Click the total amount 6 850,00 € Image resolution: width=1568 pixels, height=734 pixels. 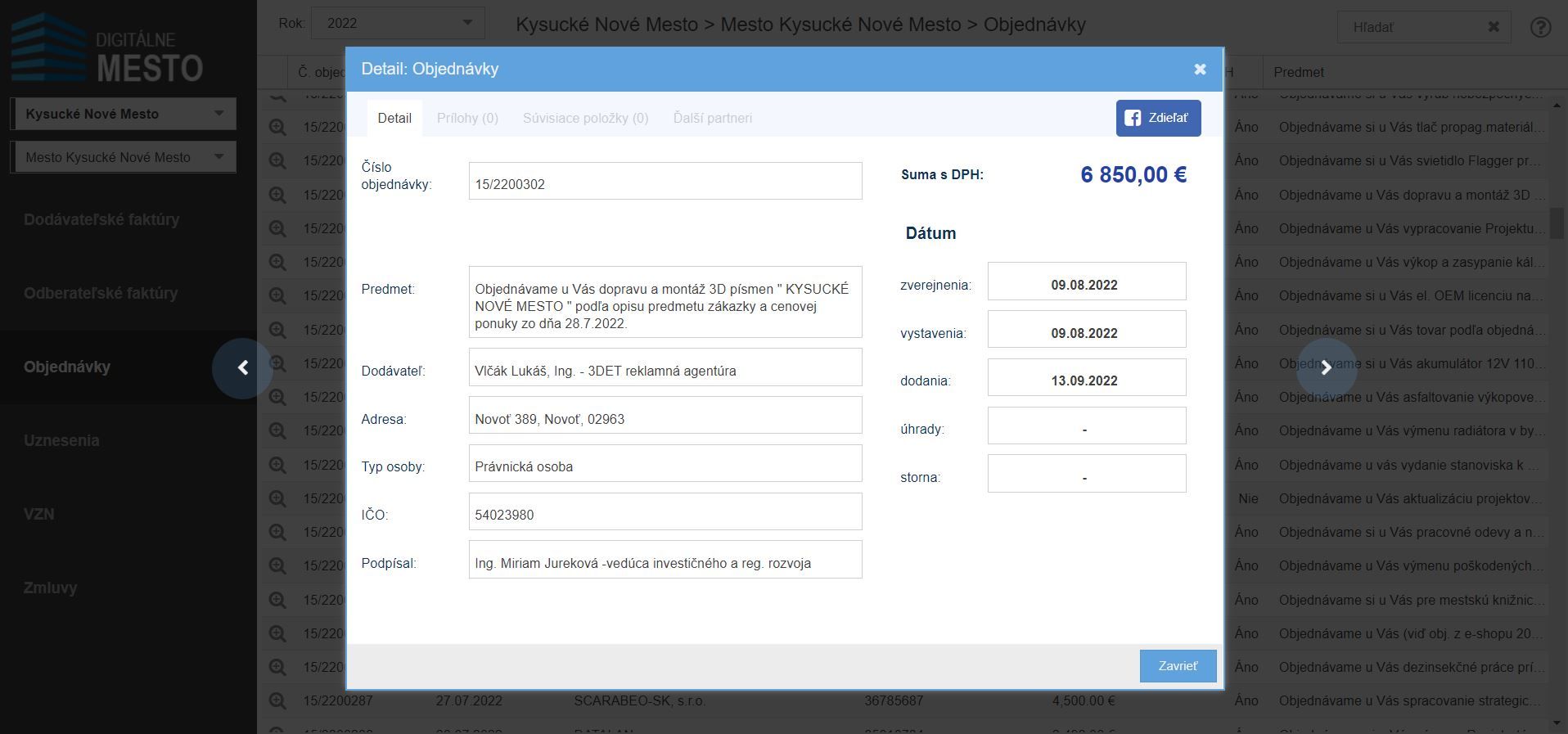(1133, 174)
